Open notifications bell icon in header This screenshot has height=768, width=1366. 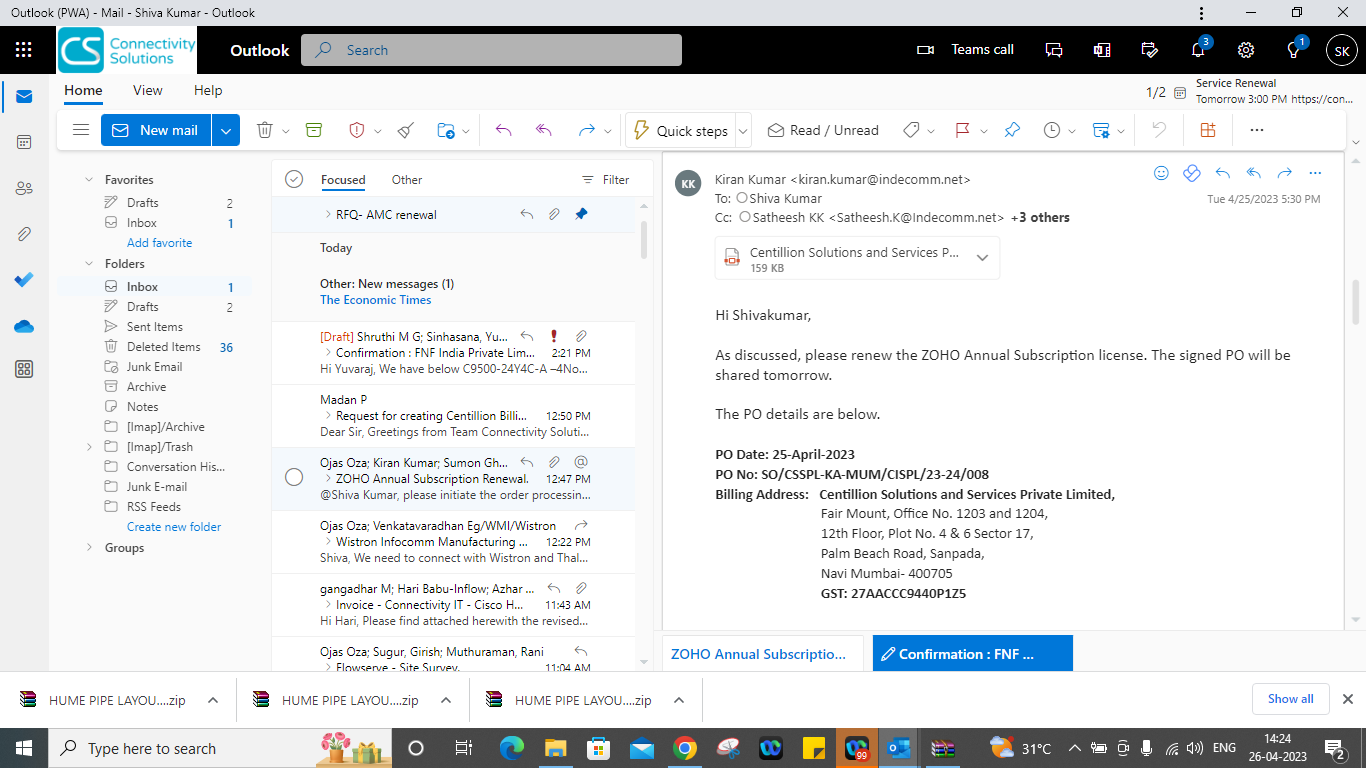click(1198, 50)
